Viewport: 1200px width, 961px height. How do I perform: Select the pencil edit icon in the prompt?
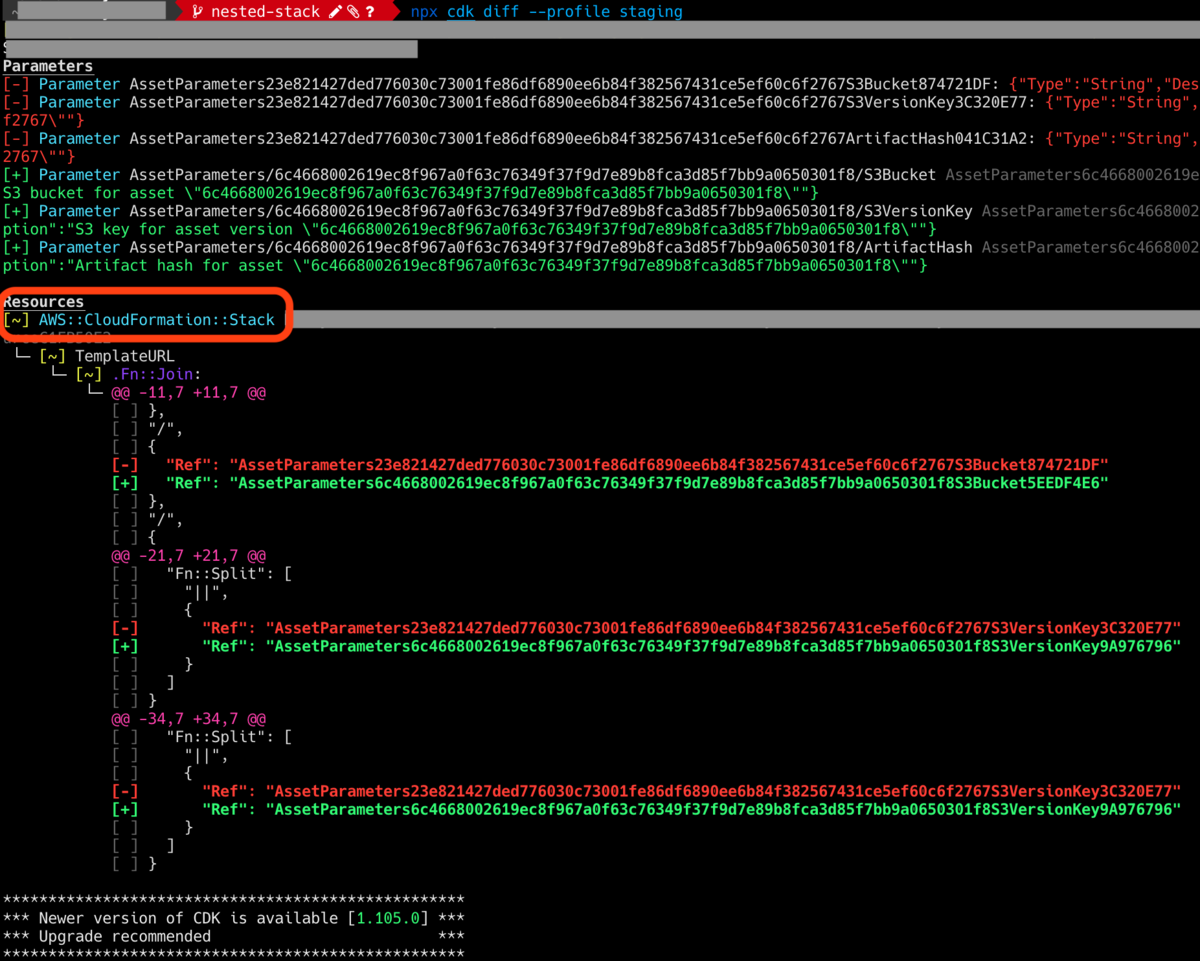click(x=334, y=11)
